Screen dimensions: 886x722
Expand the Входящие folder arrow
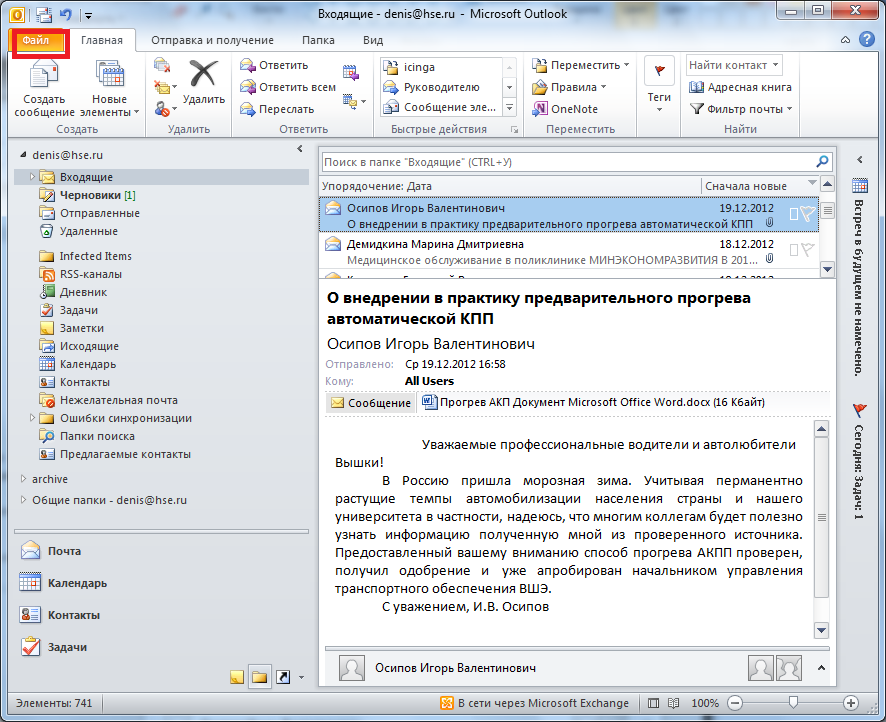(32, 177)
